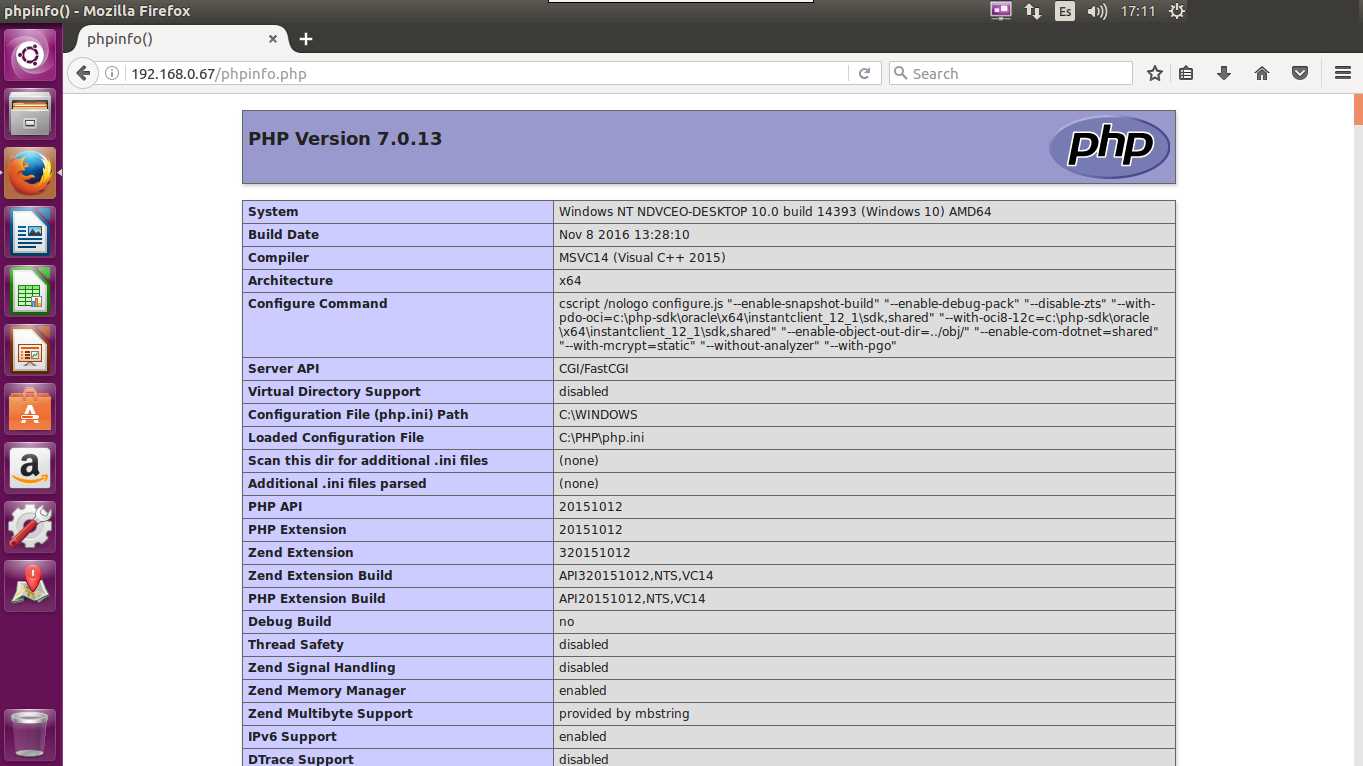Open the downloads panel arrow
This screenshot has height=766, width=1363.
(1223, 73)
